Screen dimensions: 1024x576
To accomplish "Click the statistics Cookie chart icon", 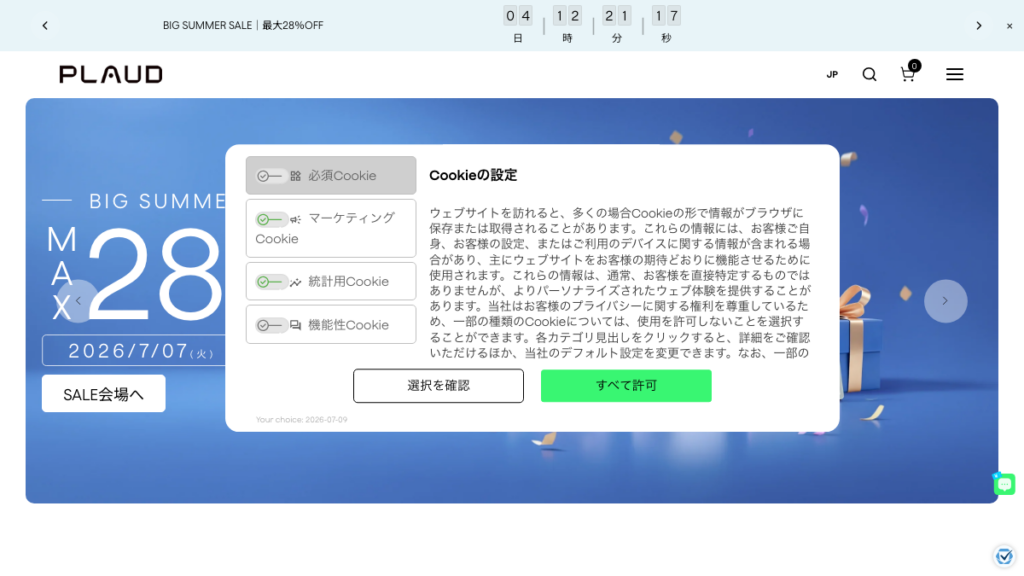I will pos(296,282).
